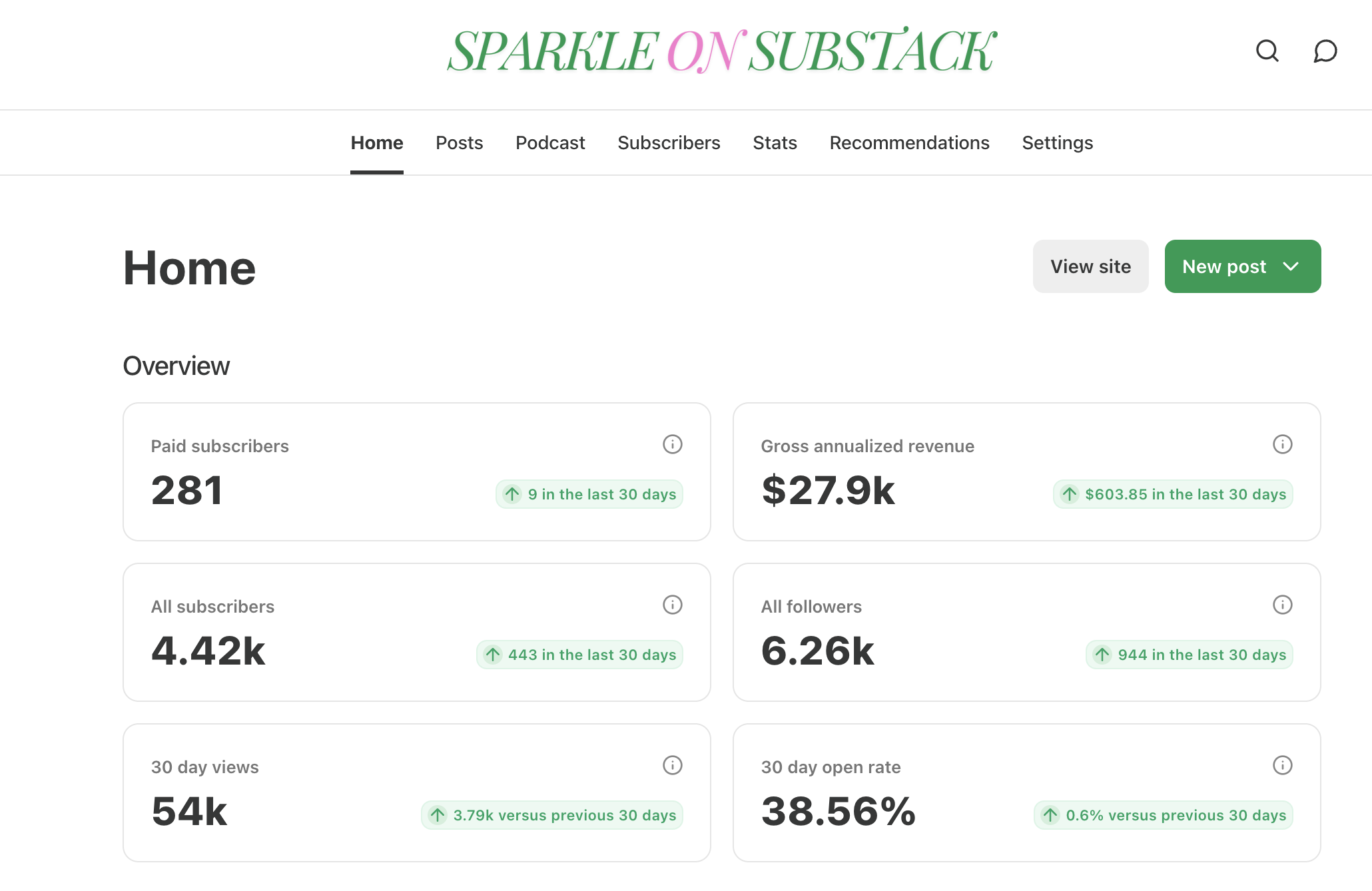Click 30 day views info icon
Image resolution: width=1372 pixels, height=891 pixels.
click(x=672, y=765)
